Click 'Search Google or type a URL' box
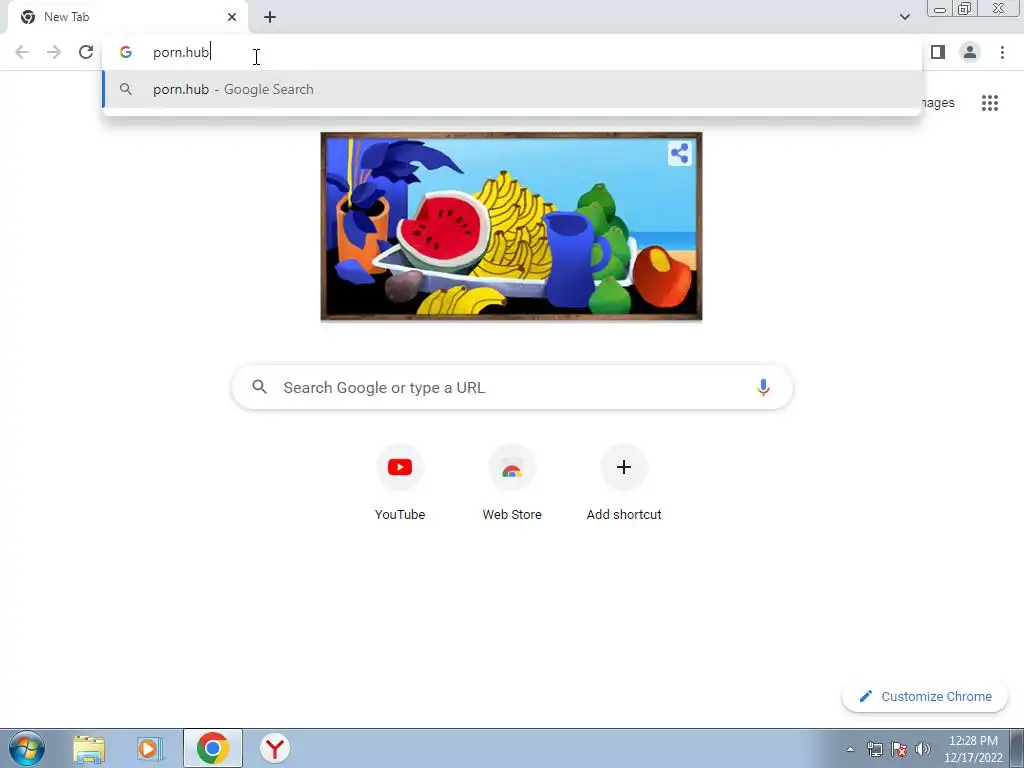The width and height of the screenshot is (1024, 768). click(512, 387)
